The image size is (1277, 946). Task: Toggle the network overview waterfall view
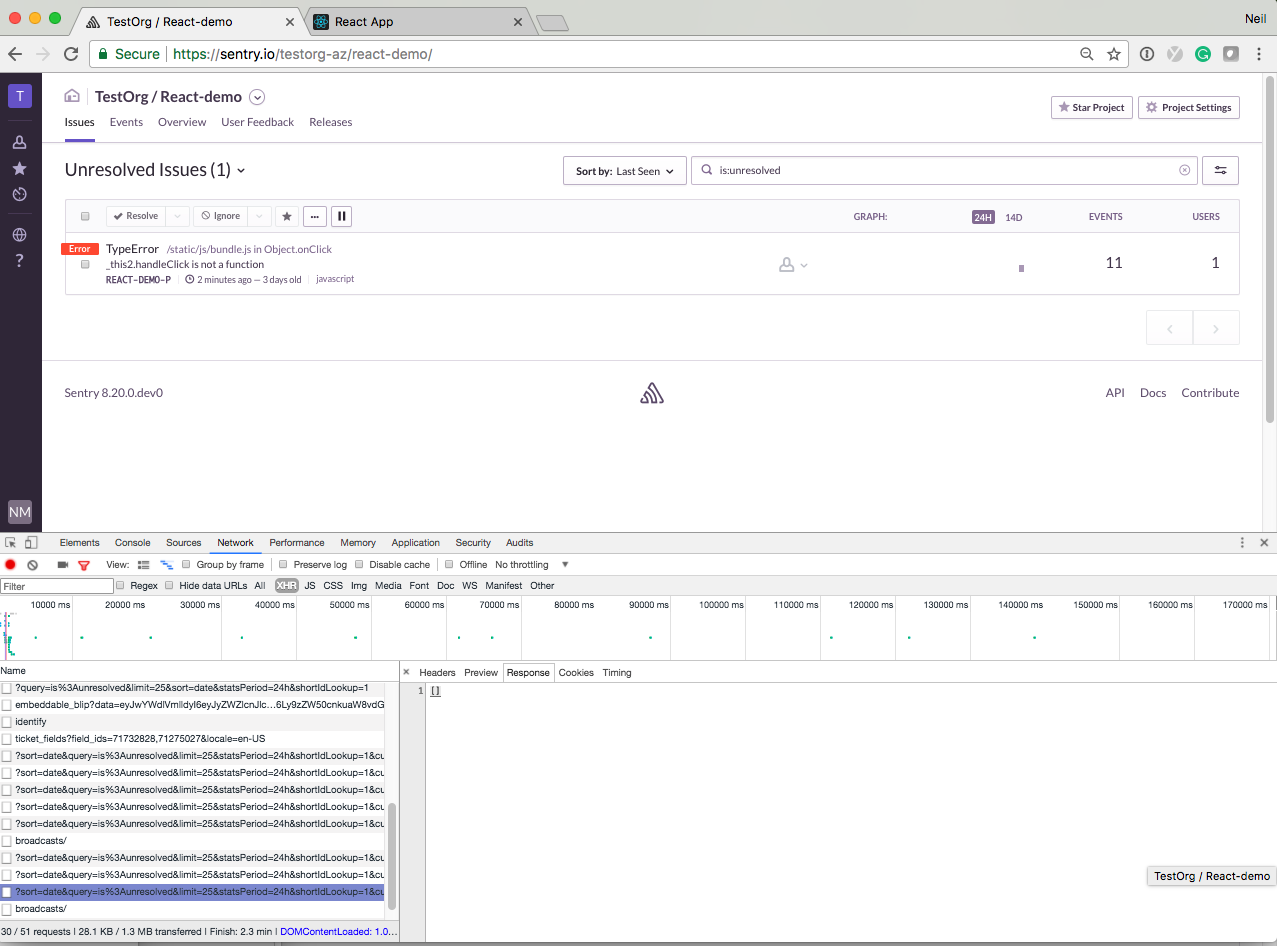[x=167, y=565]
